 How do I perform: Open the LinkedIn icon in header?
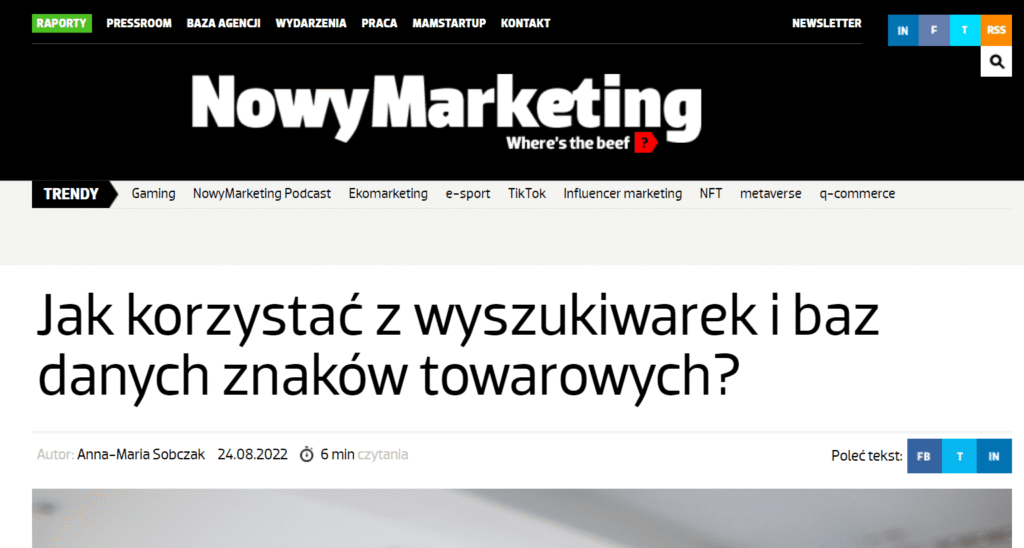903,30
